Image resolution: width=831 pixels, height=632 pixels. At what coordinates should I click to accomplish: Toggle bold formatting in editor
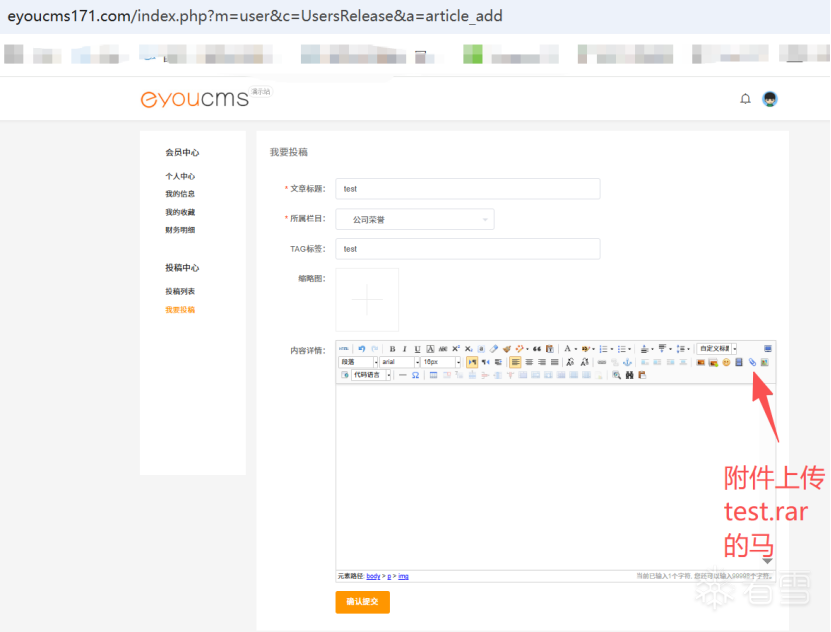(x=392, y=349)
